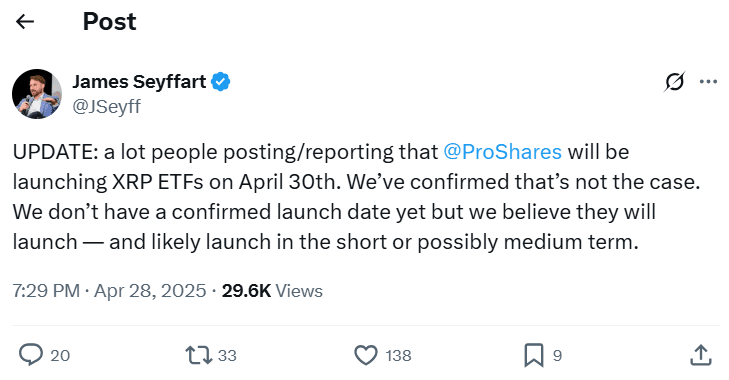Screen dimensions: 729x380
Task: Click the repost count 33
Action: [227, 355]
